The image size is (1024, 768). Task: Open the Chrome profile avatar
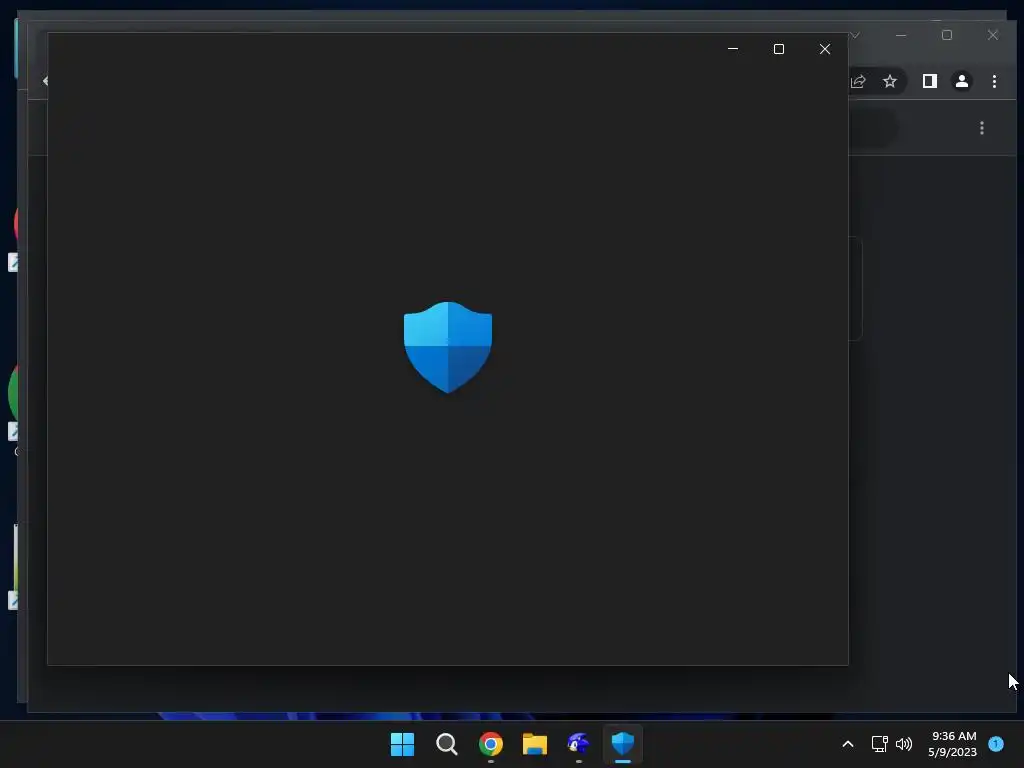coord(961,81)
